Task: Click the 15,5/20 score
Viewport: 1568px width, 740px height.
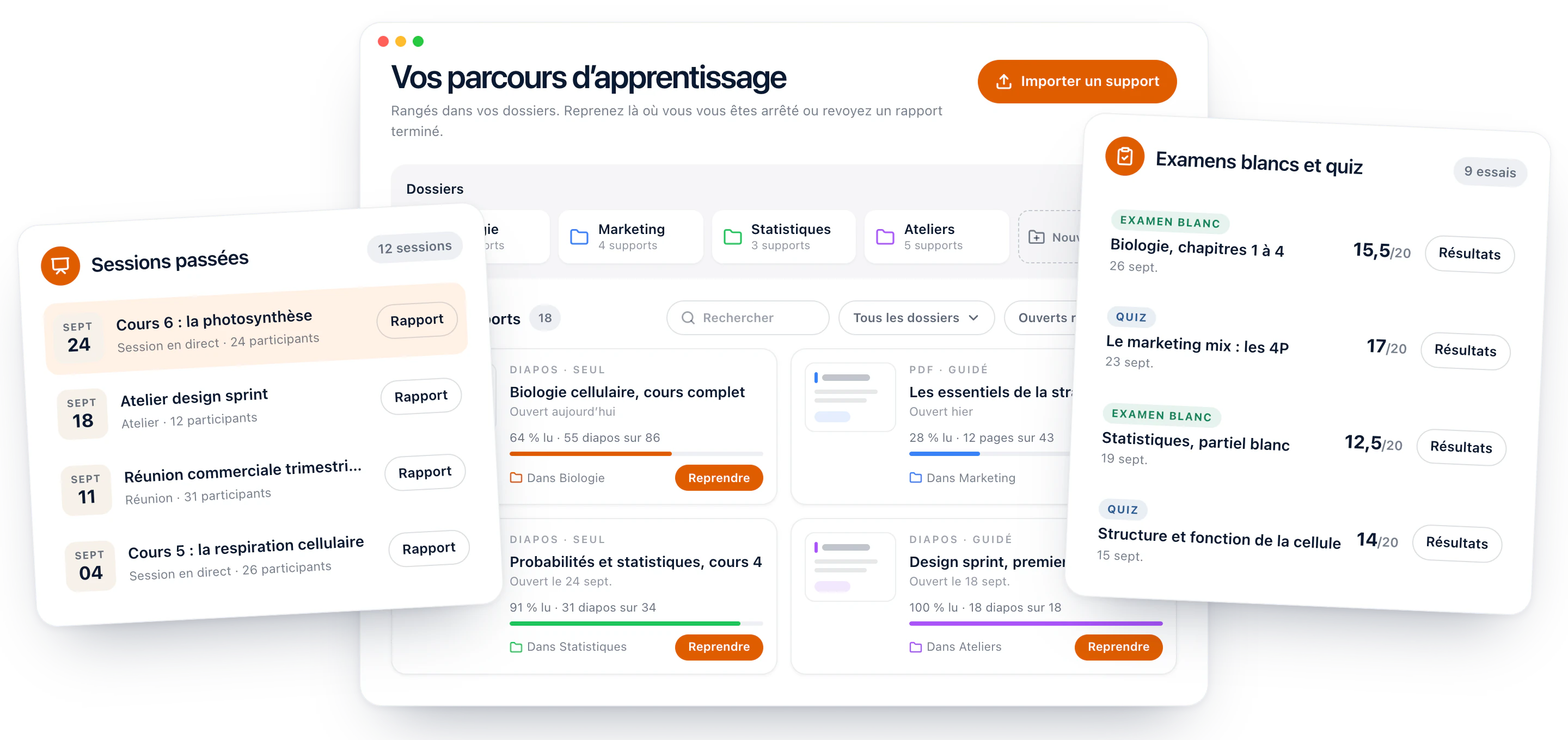Action: pos(1382,251)
